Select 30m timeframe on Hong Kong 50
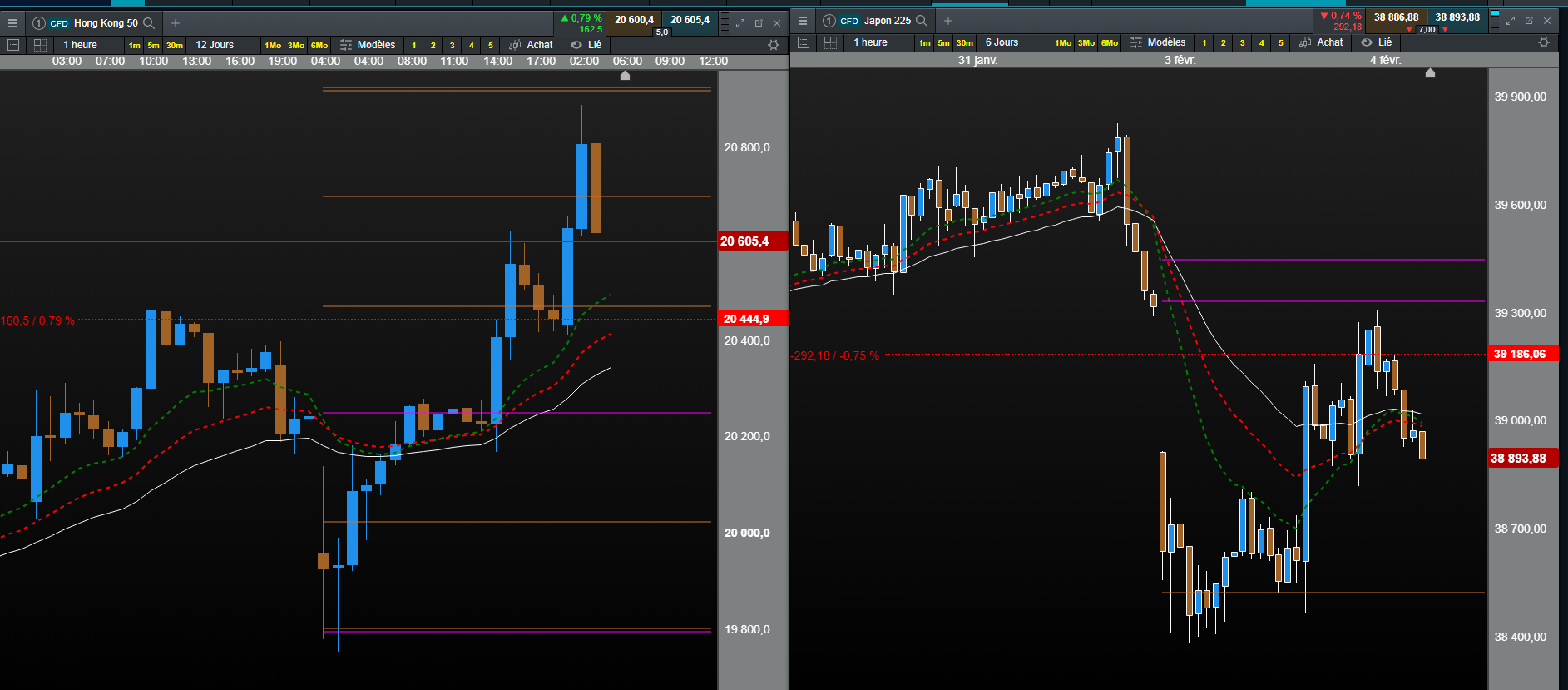The image size is (1568, 690). point(174,45)
